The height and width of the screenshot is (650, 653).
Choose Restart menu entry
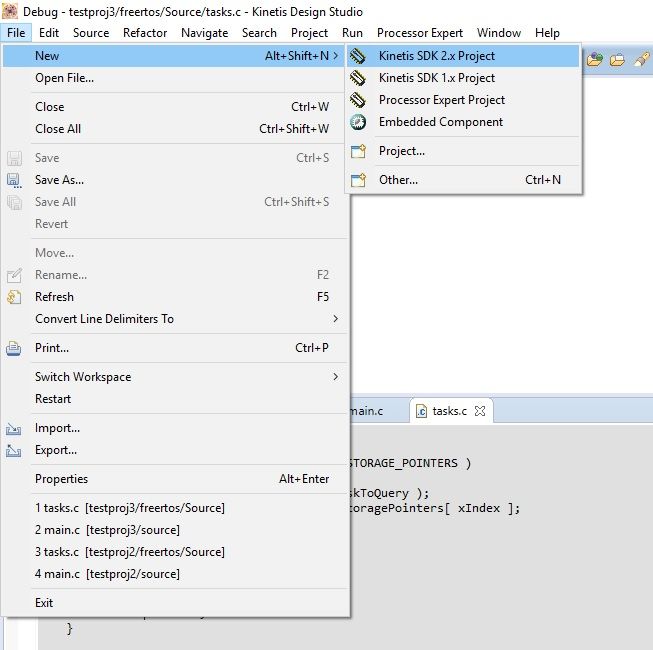pos(175,399)
